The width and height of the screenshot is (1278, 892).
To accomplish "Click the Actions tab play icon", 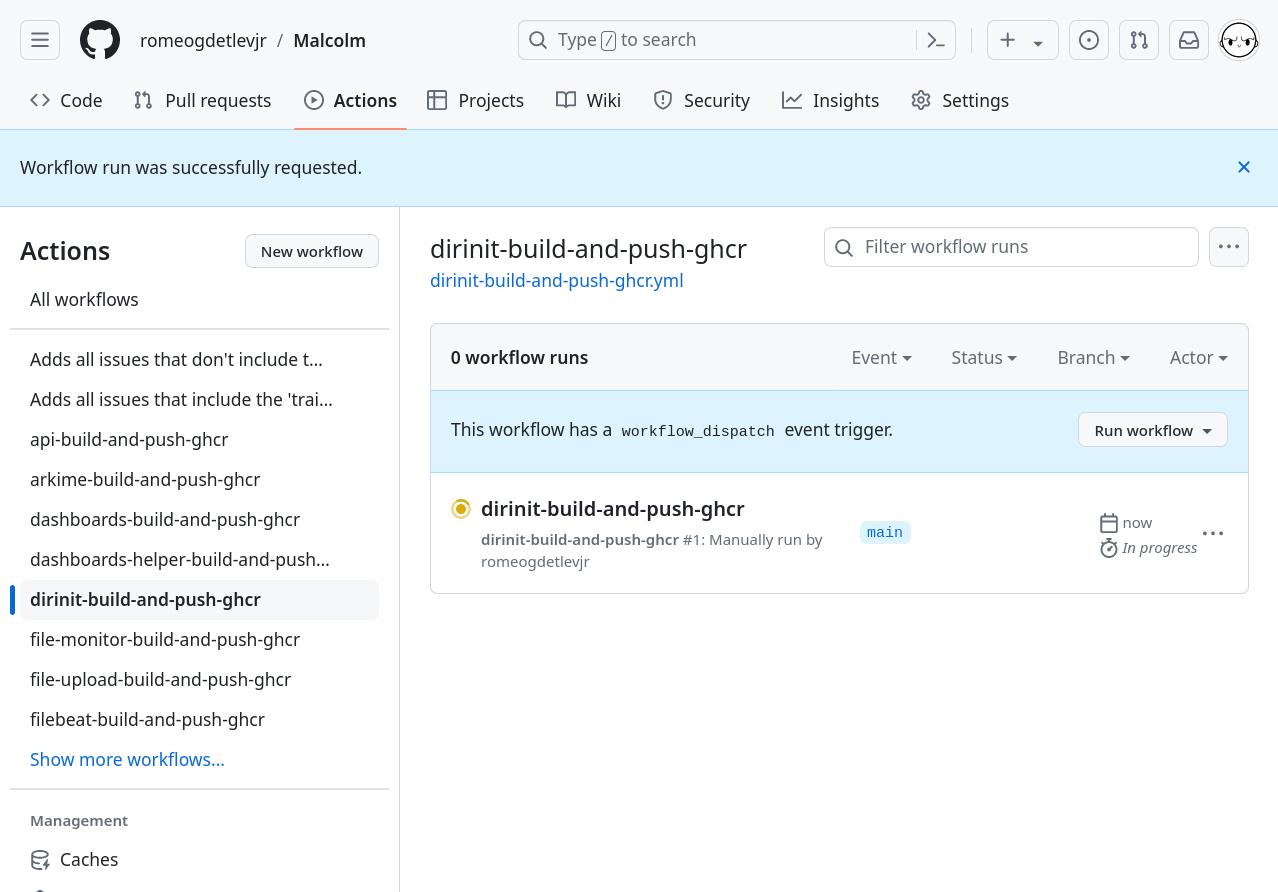I will 314,100.
